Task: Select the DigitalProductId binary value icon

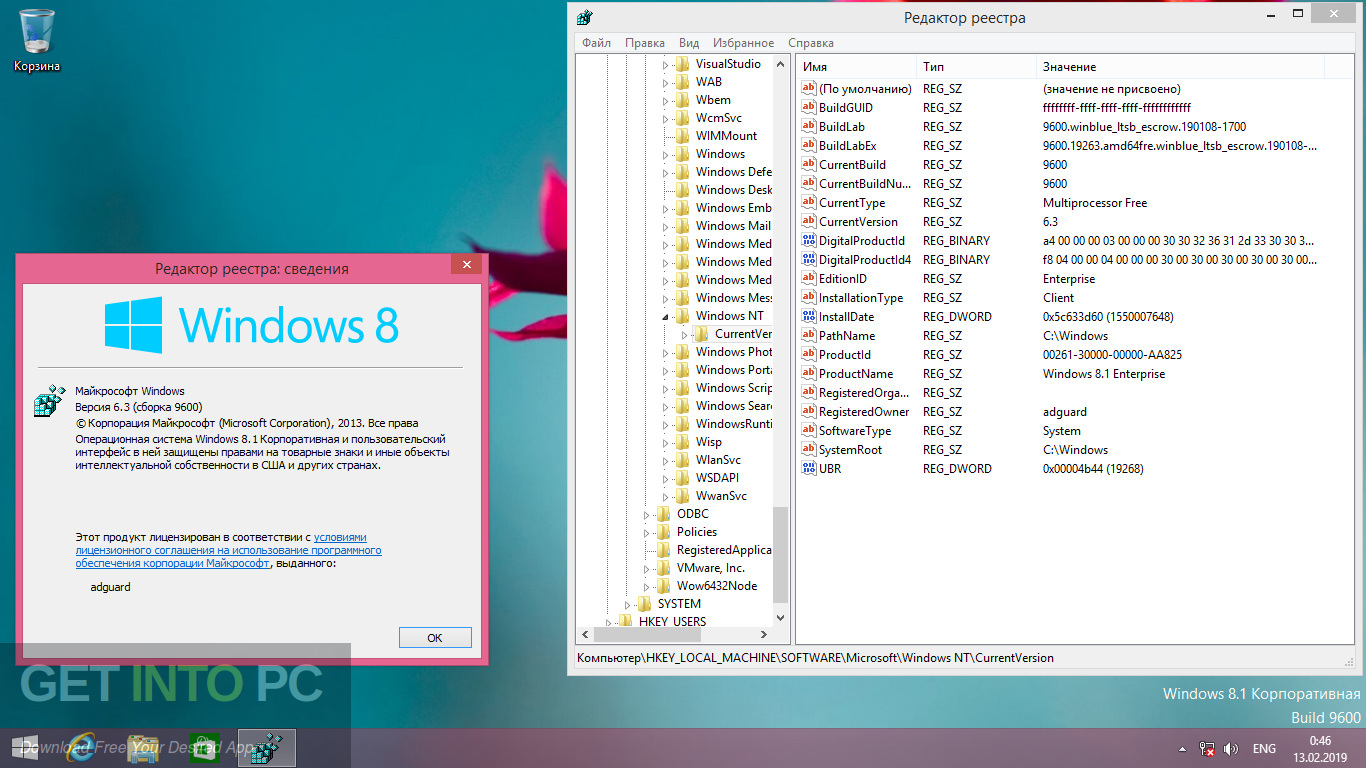Action: pos(809,241)
